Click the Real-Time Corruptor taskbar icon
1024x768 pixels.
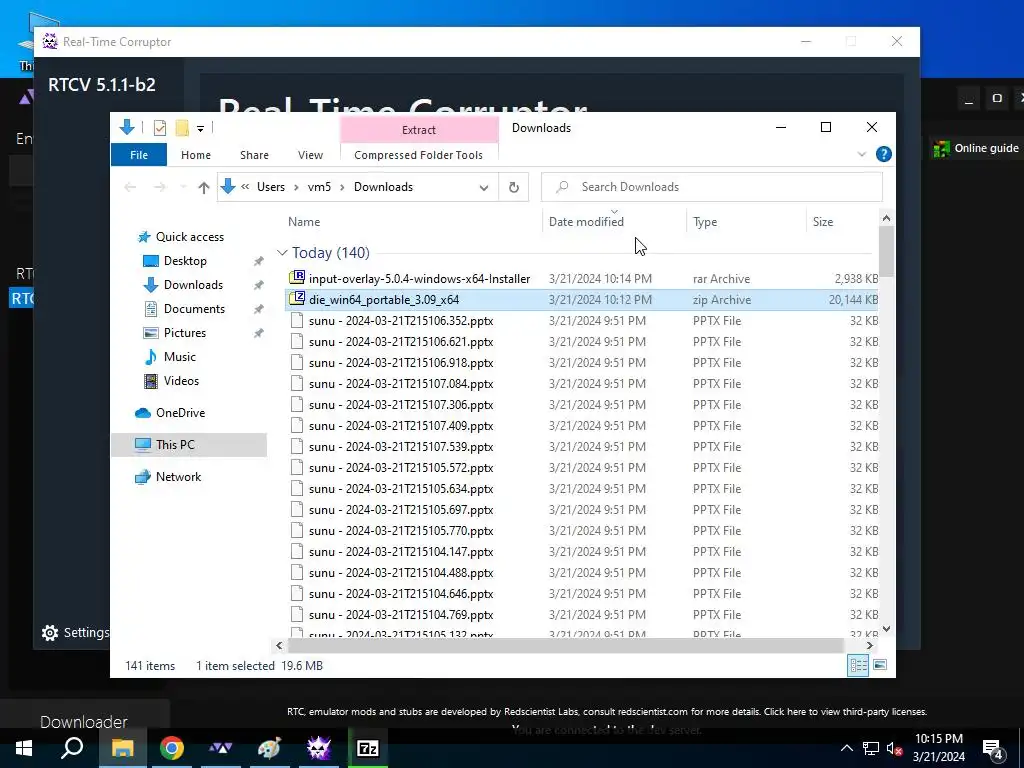point(319,748)
